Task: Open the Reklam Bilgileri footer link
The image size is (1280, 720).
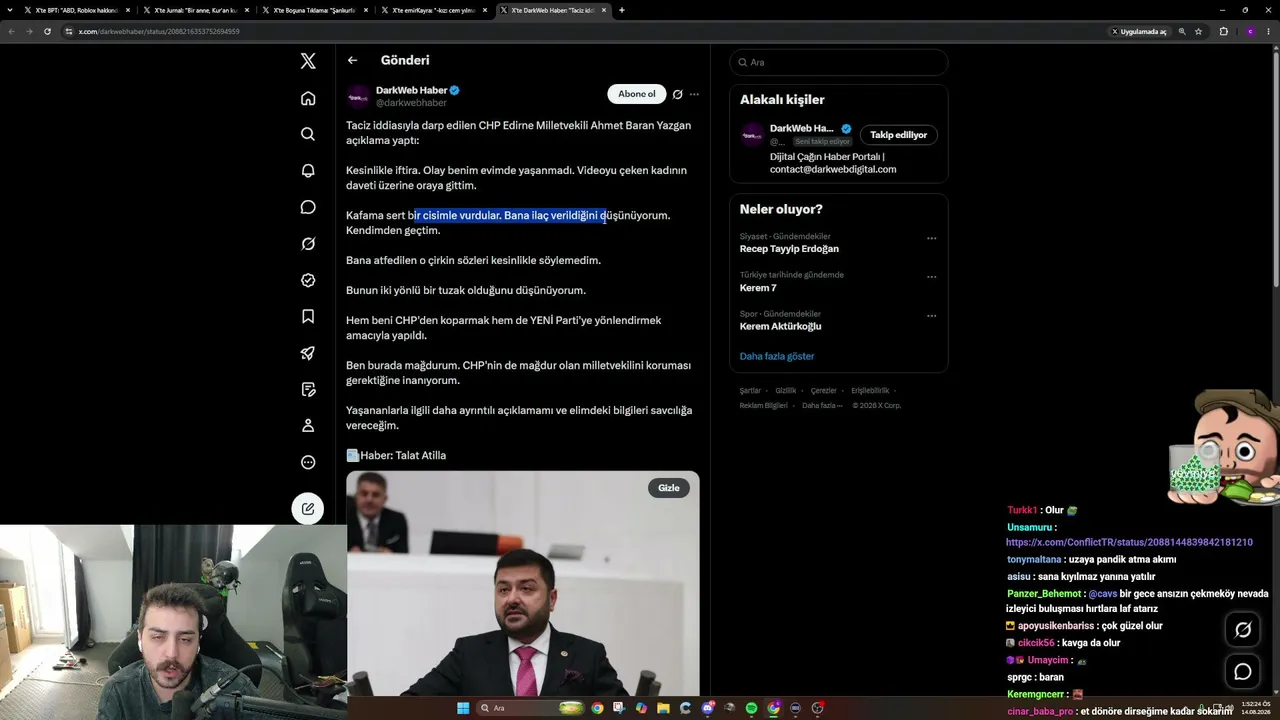Action: click(764, 406)
